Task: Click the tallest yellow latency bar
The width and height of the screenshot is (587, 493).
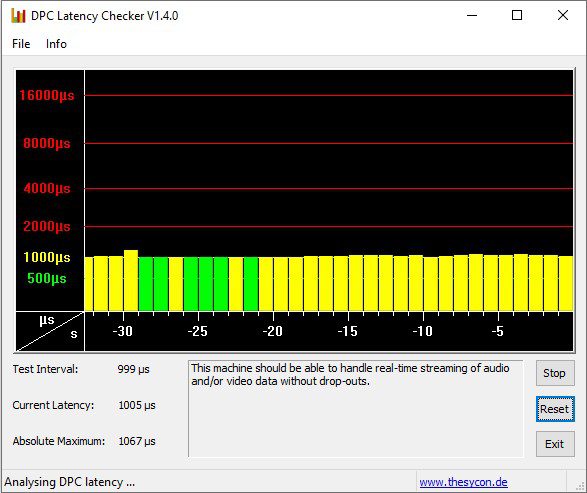Action: pos(131,280)
